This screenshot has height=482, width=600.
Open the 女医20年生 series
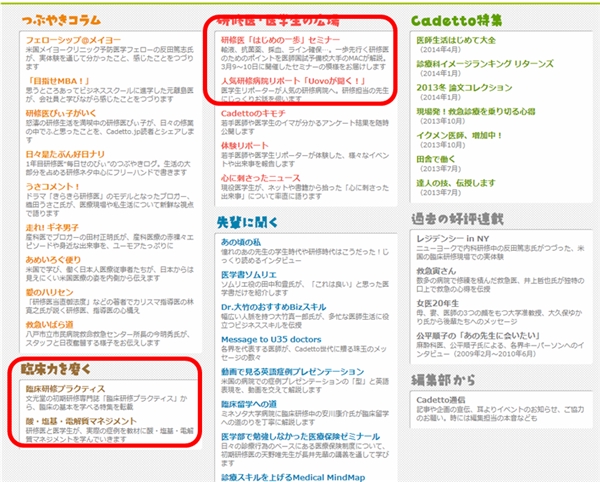[x=438, y=304]
